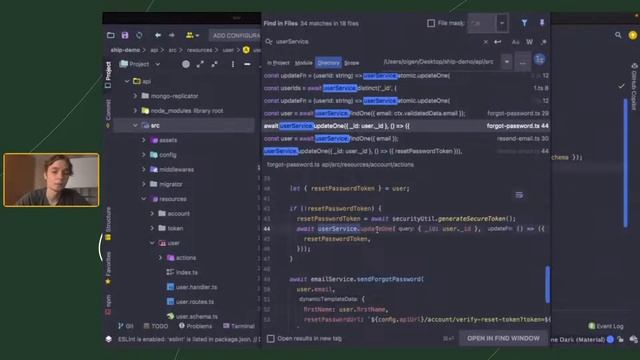Screen dimensions: 640x360
Task: Open the TODO tool window tab
Action: 156,326
